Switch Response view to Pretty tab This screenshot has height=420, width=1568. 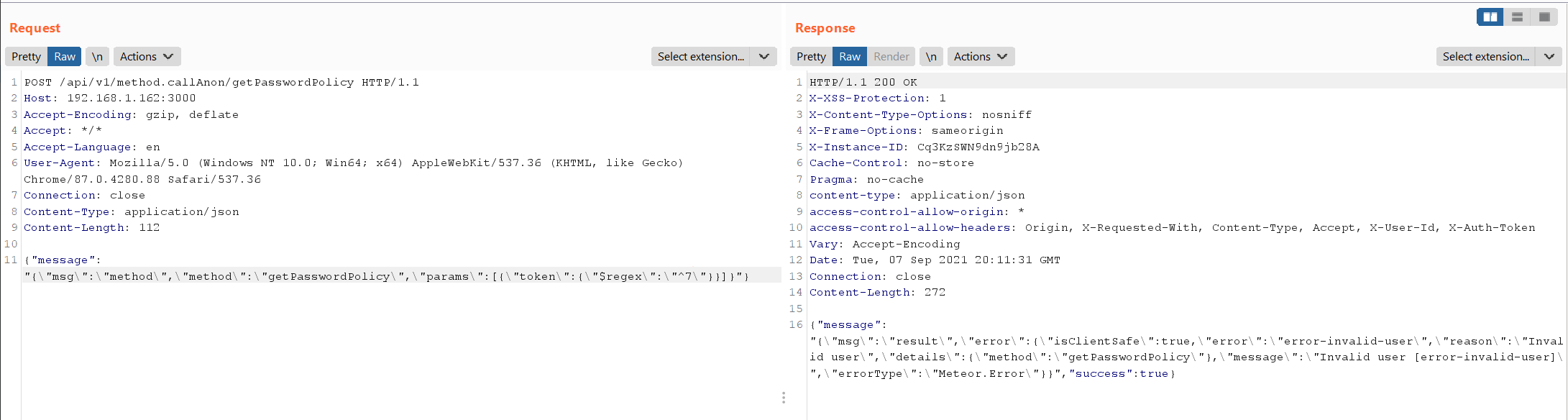(811, 56)
